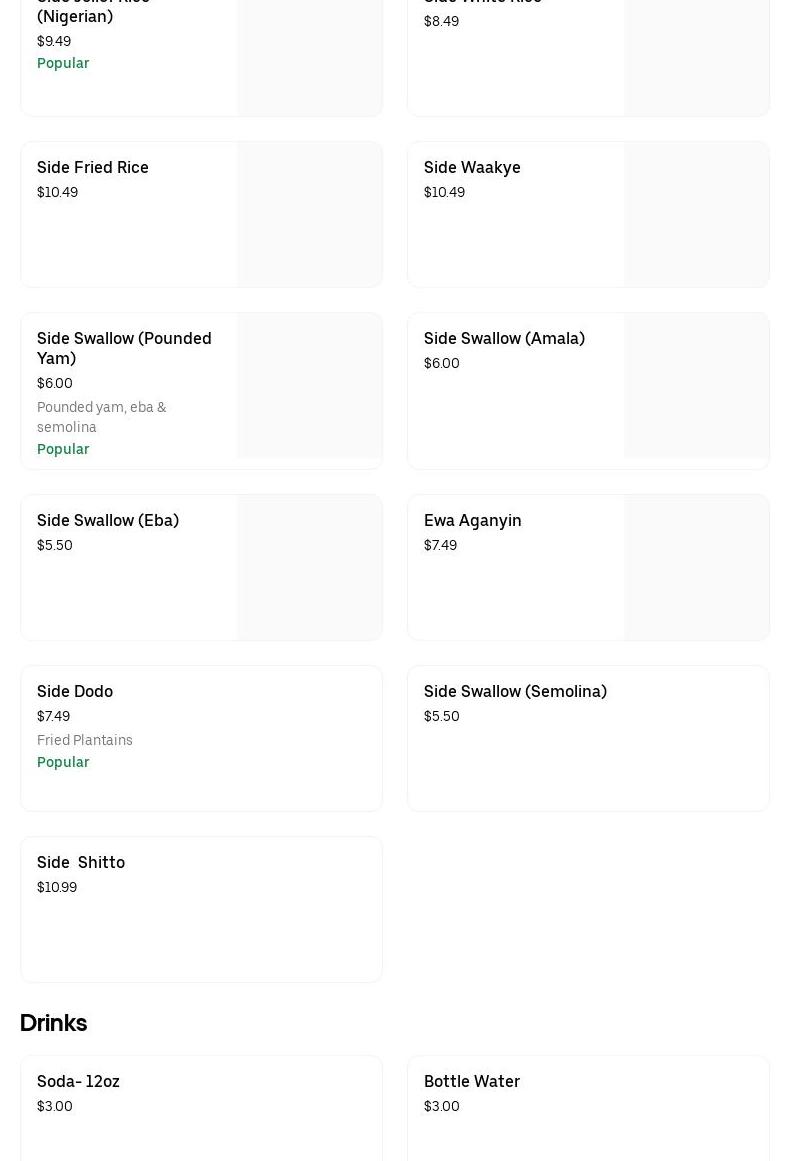Choose the Bottle Water drink item
The height and width of the screenshot is (1161, 804).
pos(472,1082)
